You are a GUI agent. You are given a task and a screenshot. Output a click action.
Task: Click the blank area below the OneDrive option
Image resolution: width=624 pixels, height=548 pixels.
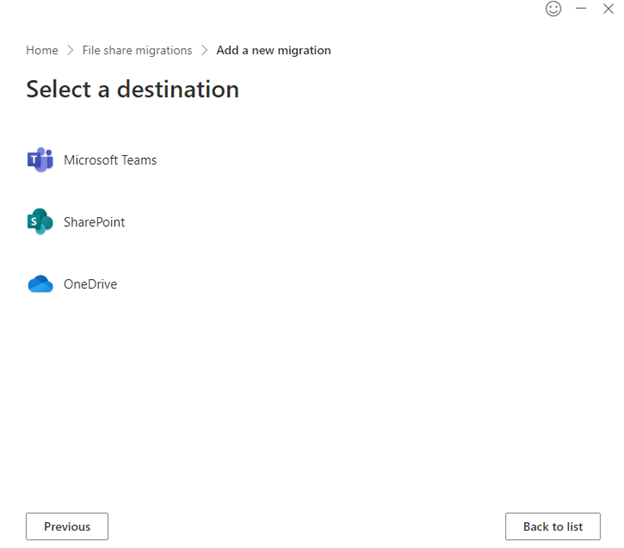pos(300,400)
